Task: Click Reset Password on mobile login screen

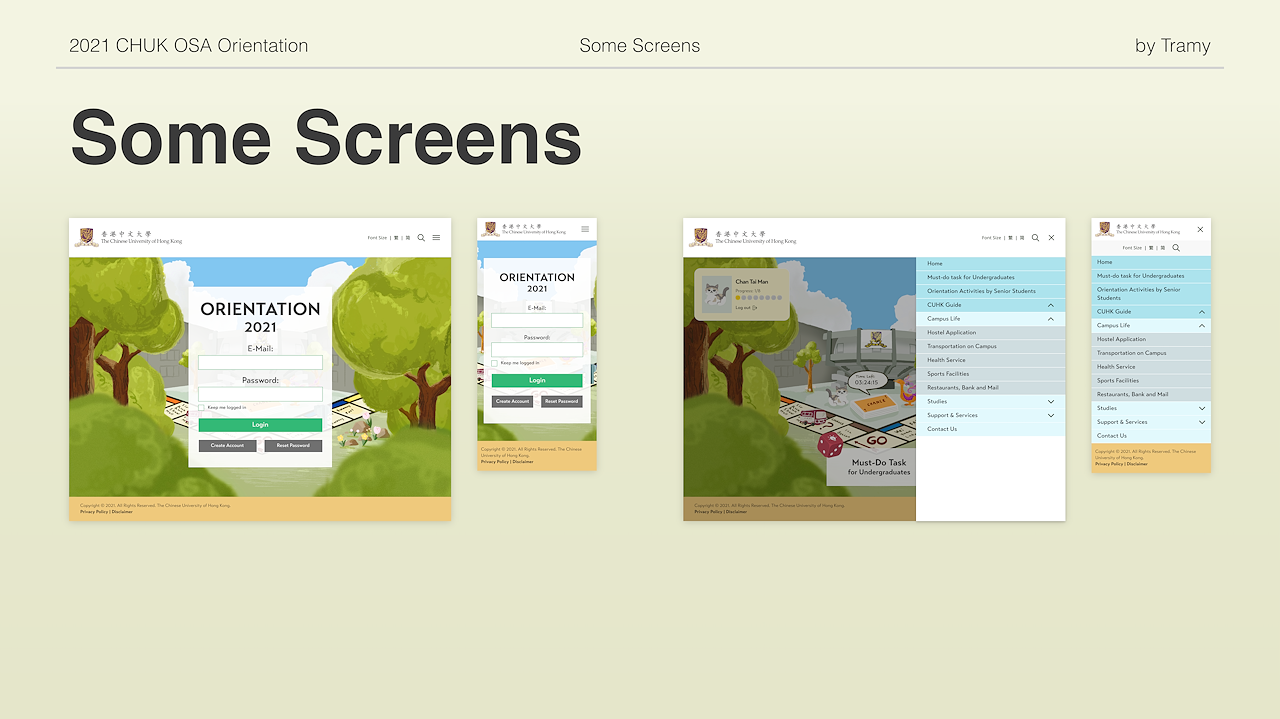Action: coord(562,401)
